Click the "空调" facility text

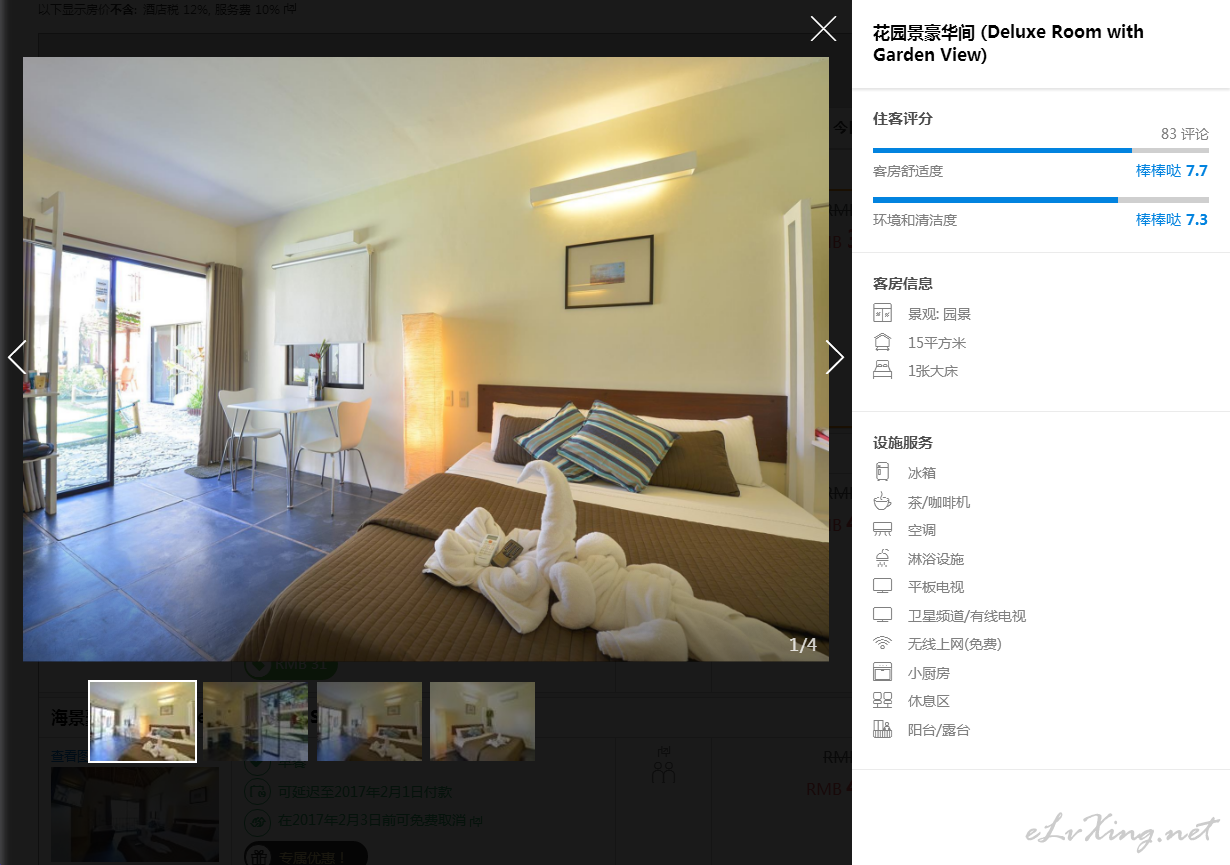(922, 530)
